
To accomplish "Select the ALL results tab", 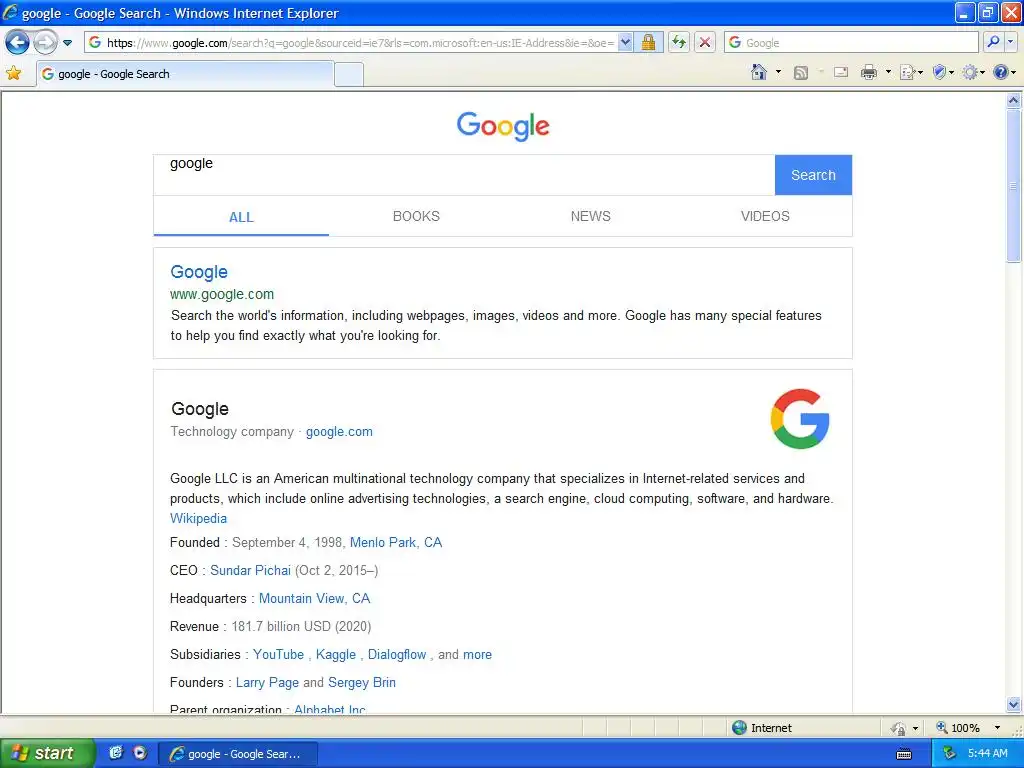I will (x=241, y=217).
